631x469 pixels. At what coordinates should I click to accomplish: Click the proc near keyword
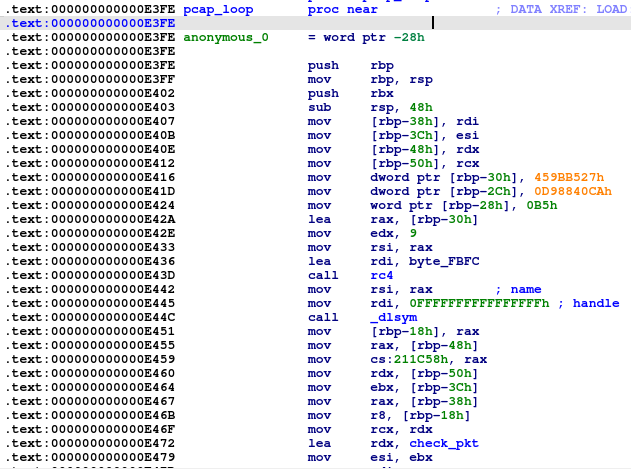pos(342,10)
